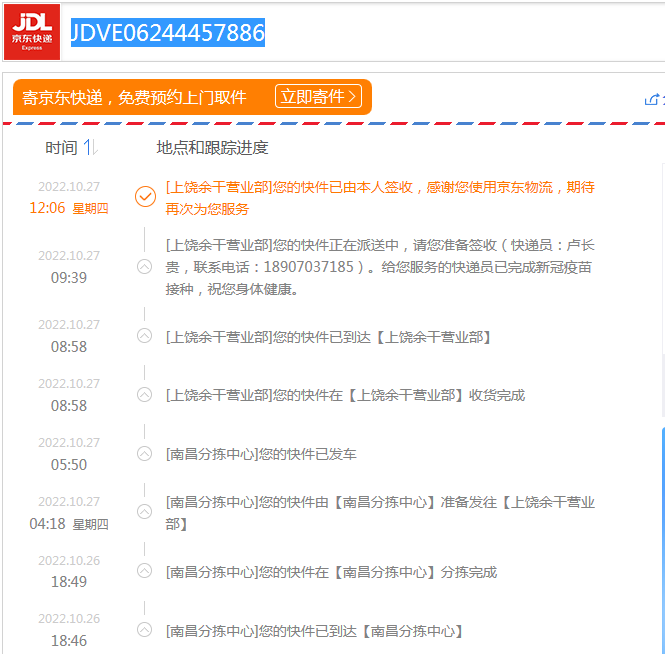This screenshot has width=665, height=654.
Task: Click the 分拣完成 tracking entry text
Action: point(331,572)
